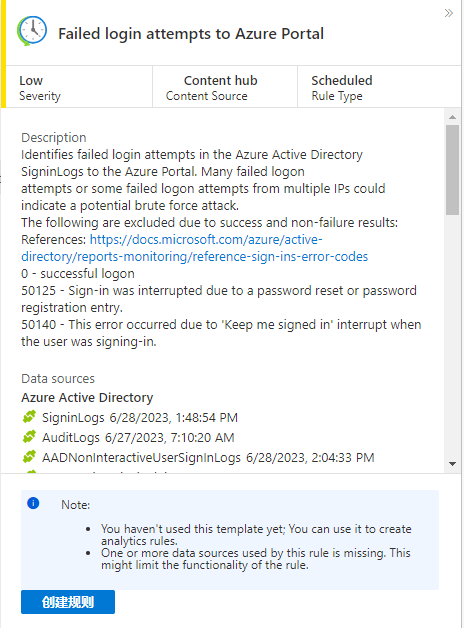Click the Azure Active Directory data source heading
The width and height of the screenshot is (464, 628).
pyautogui.click(x=87, y=397)
